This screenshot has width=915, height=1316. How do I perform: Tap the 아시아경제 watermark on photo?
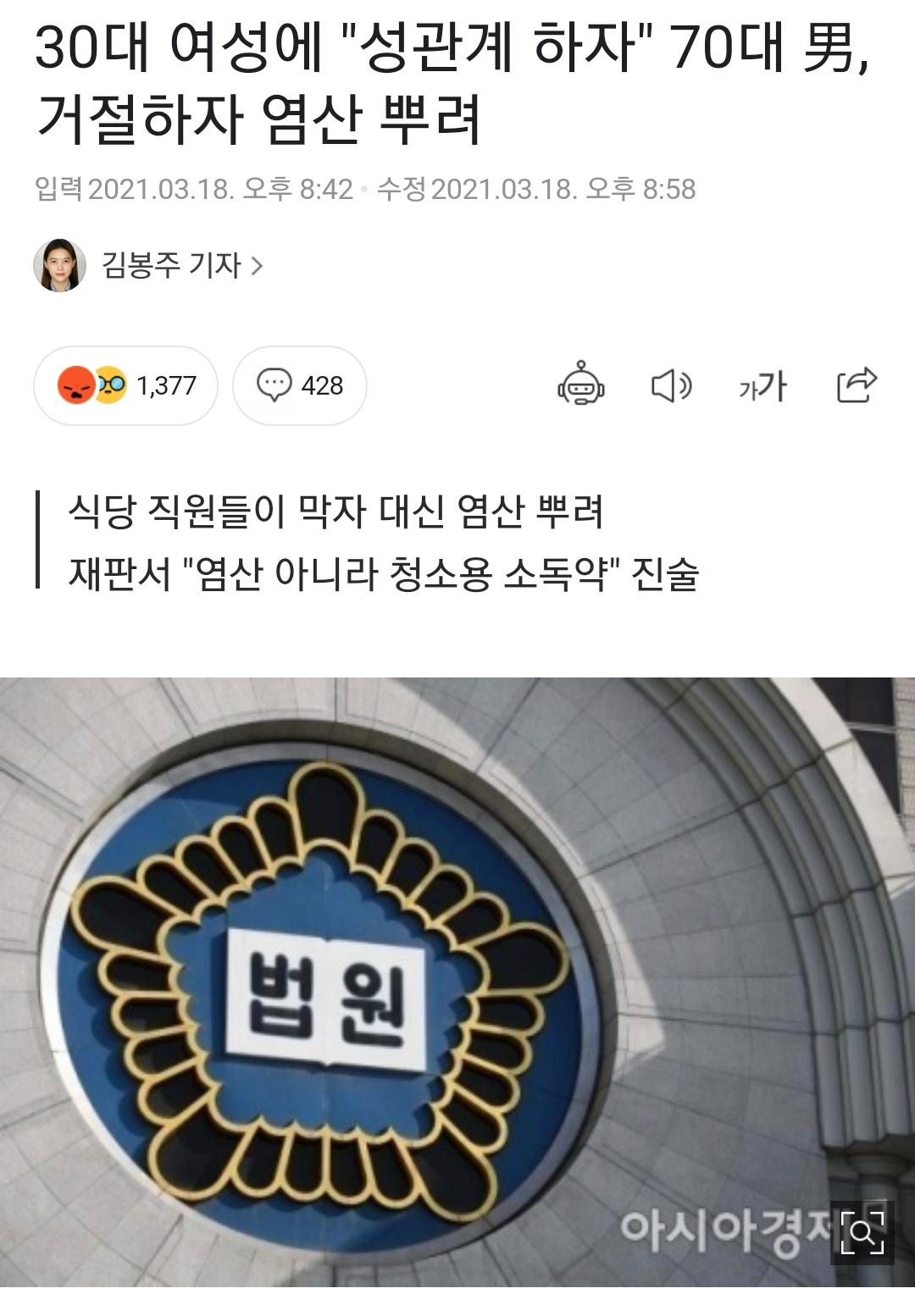coord(724,1230)
